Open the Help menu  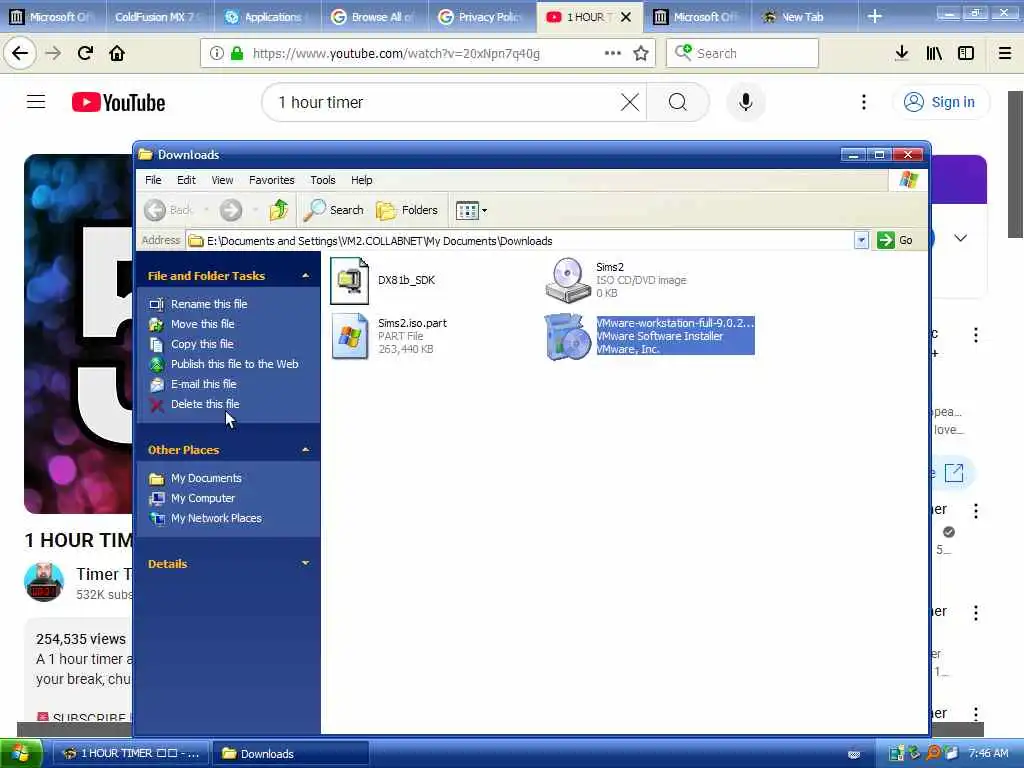pyautogui.click(x=361, y=180)
